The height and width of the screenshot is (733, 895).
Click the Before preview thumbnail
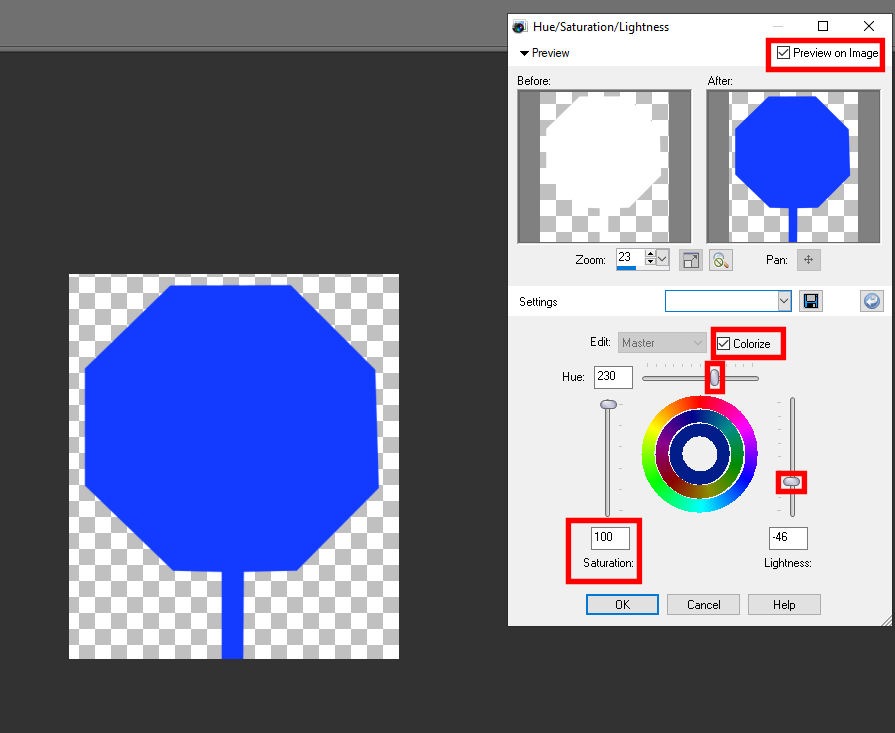(x=604, y=167)
